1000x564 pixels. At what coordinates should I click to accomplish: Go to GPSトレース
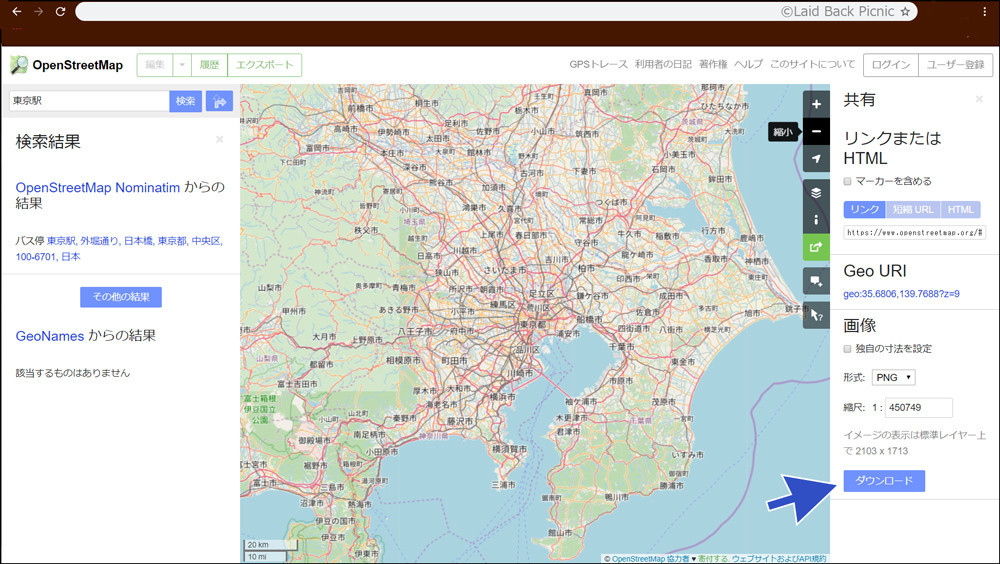(x=598, y=64)
